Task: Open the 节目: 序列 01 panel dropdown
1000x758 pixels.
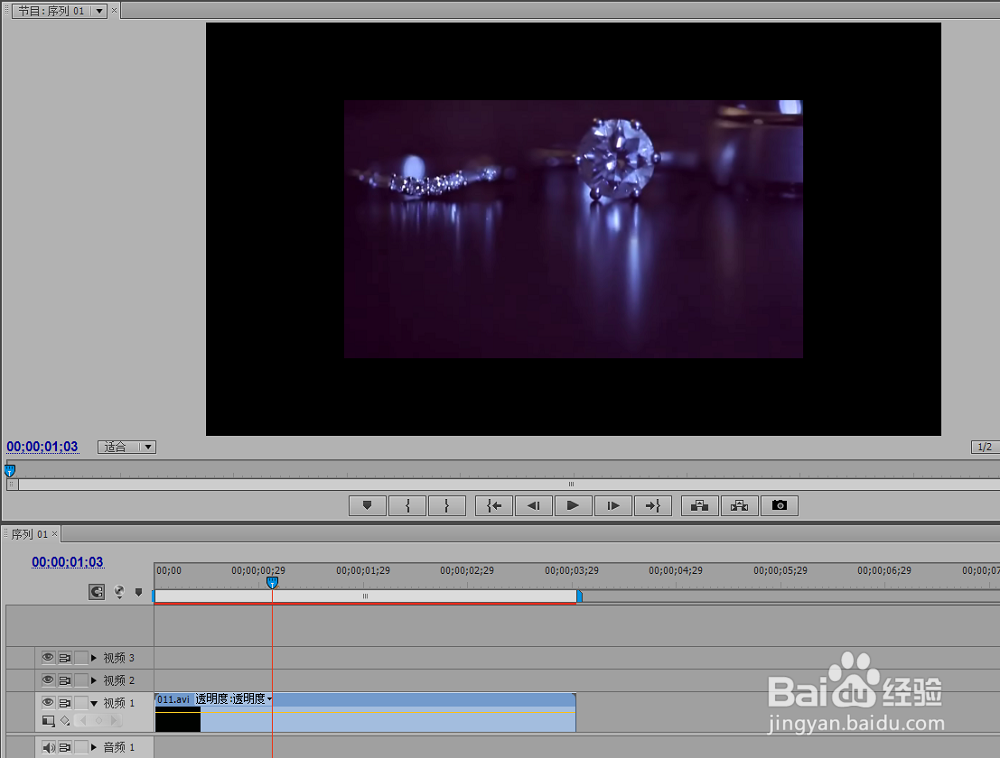Action: pos(99,11)
